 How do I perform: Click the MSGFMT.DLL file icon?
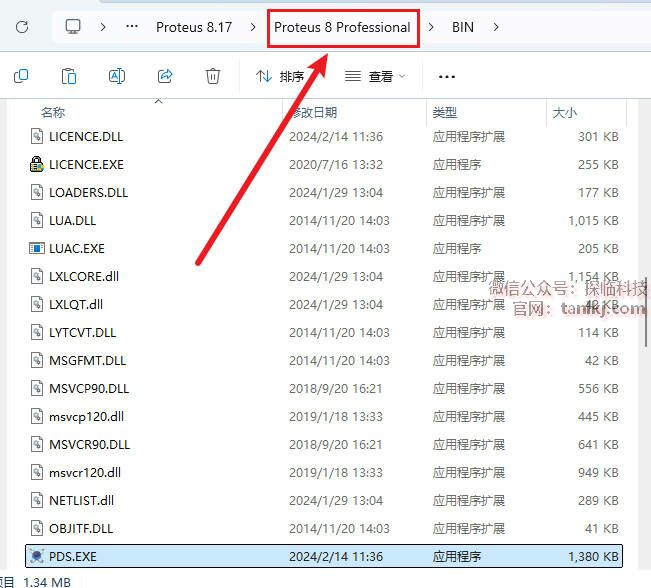(x=37, y=360)
